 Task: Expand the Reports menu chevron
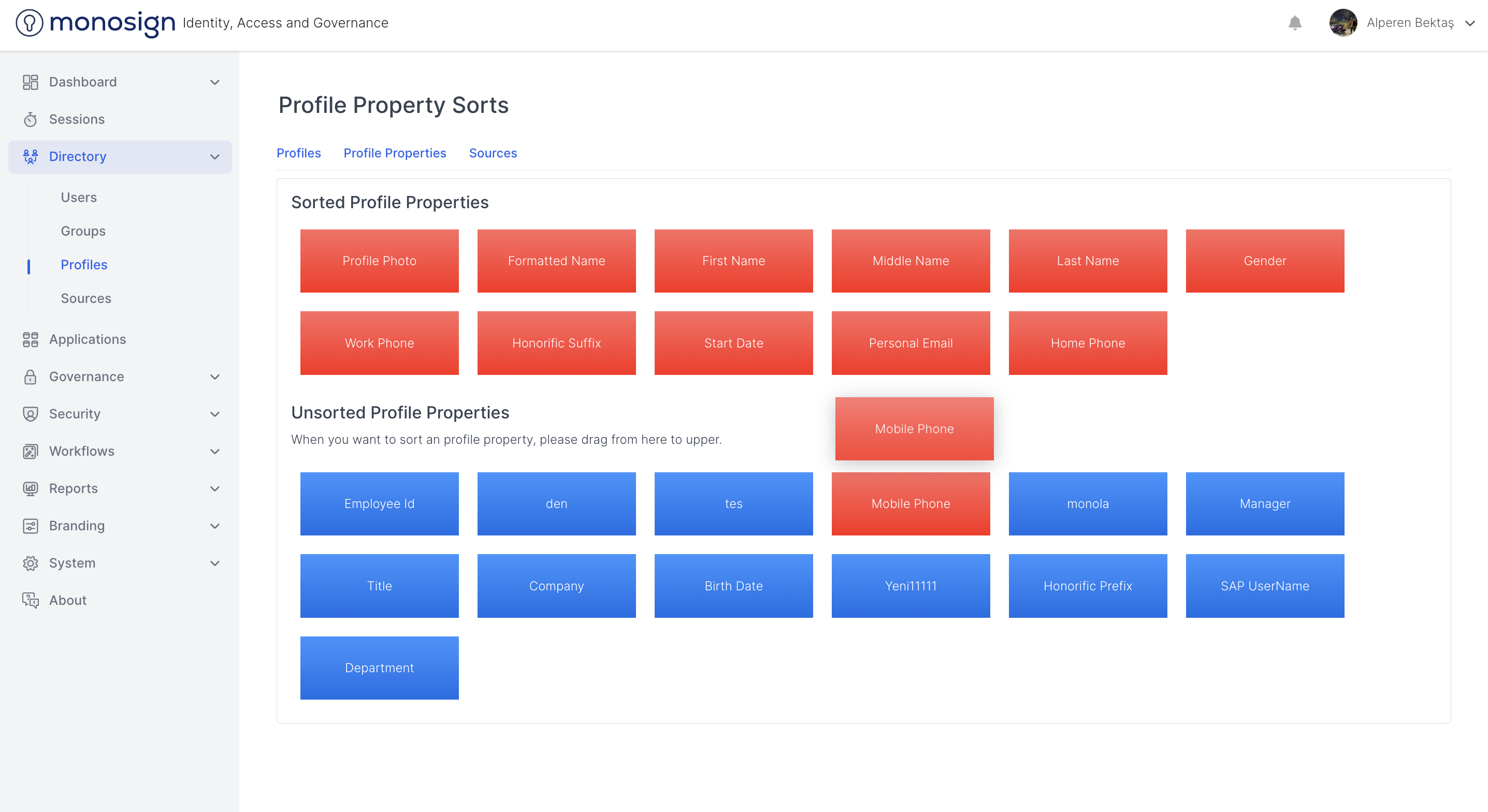point(215,488)
